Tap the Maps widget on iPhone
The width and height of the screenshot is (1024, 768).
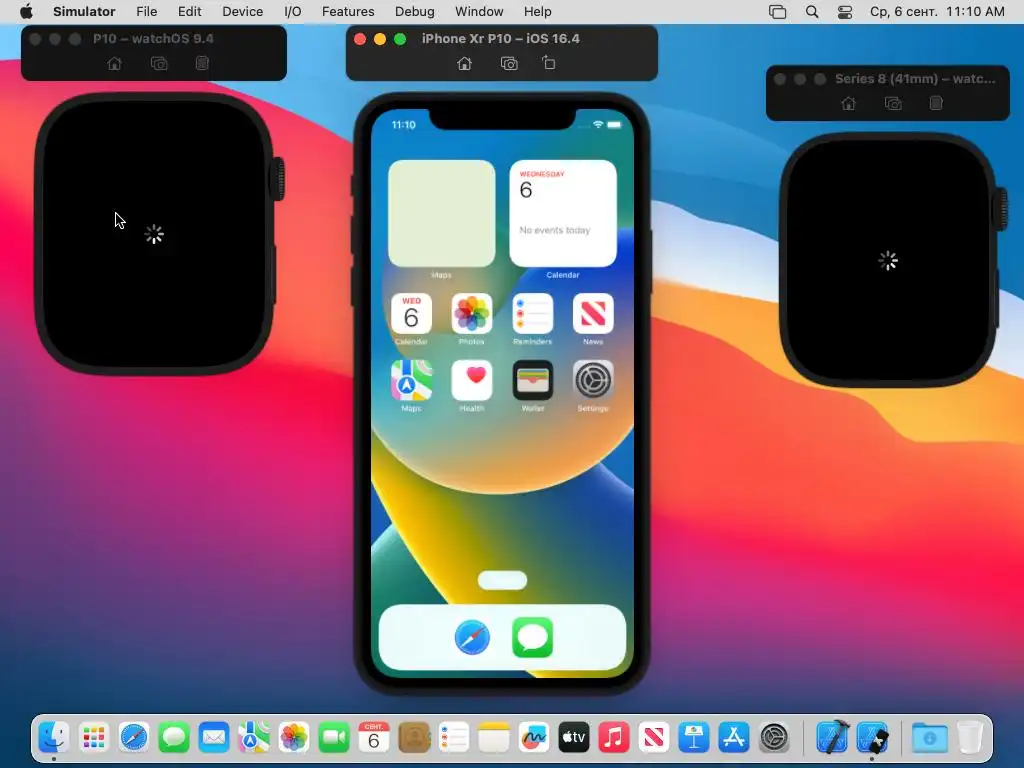pos(441,214)
